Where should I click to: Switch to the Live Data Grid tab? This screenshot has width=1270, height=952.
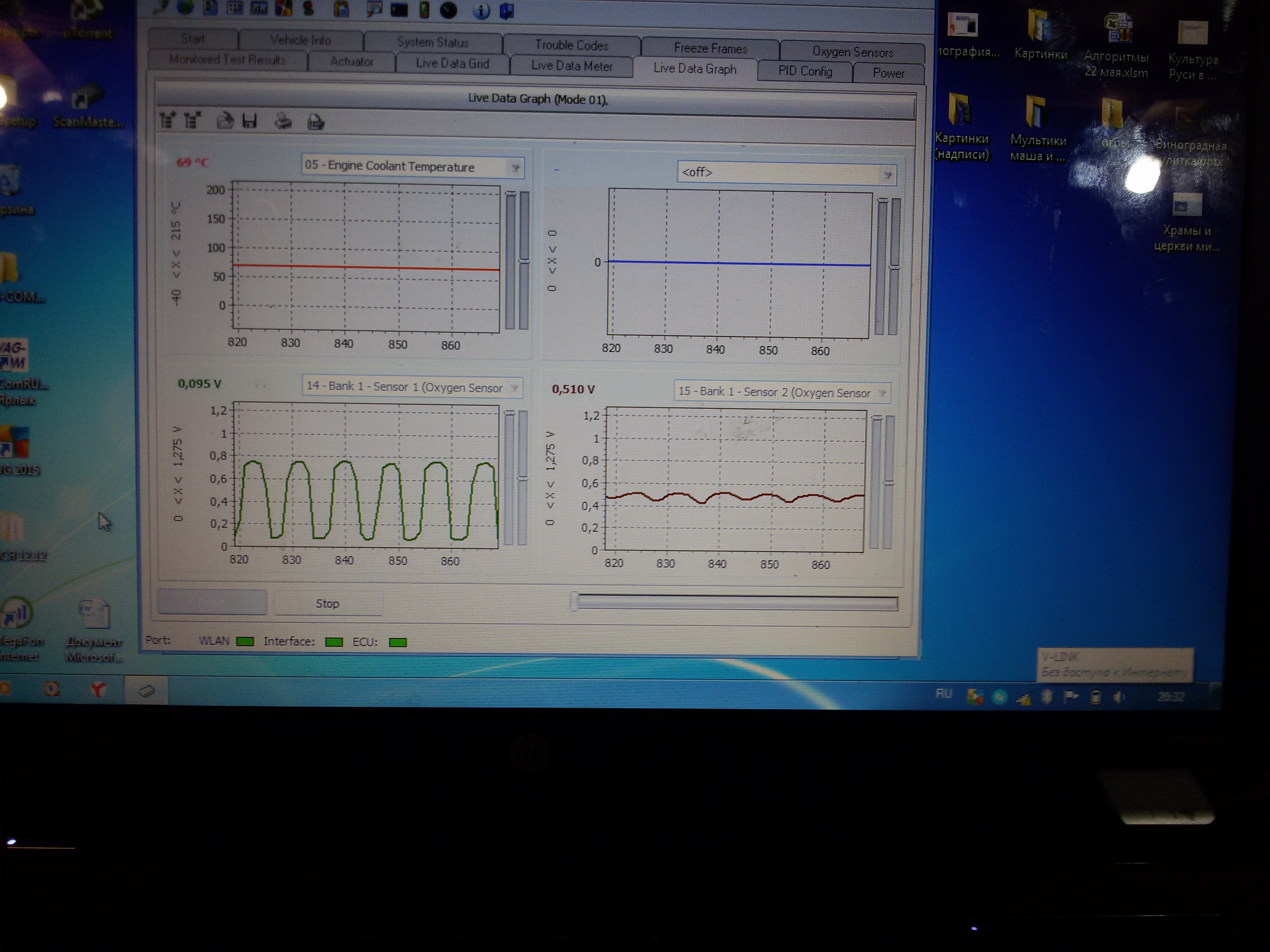tap(453, 63)
